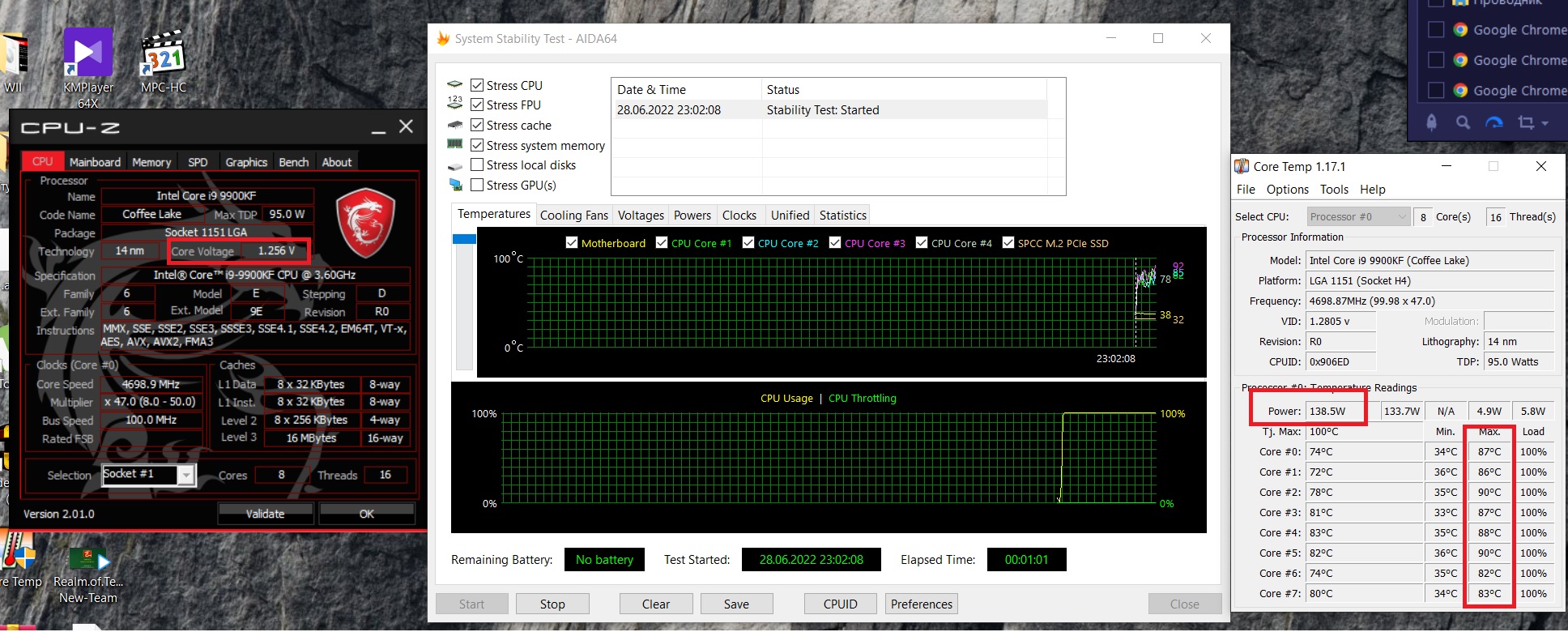The width and height of the screenshot is (1568, 632).
Task: Switch to the SPD tab in CPU-Z
Action: [198, 162]
